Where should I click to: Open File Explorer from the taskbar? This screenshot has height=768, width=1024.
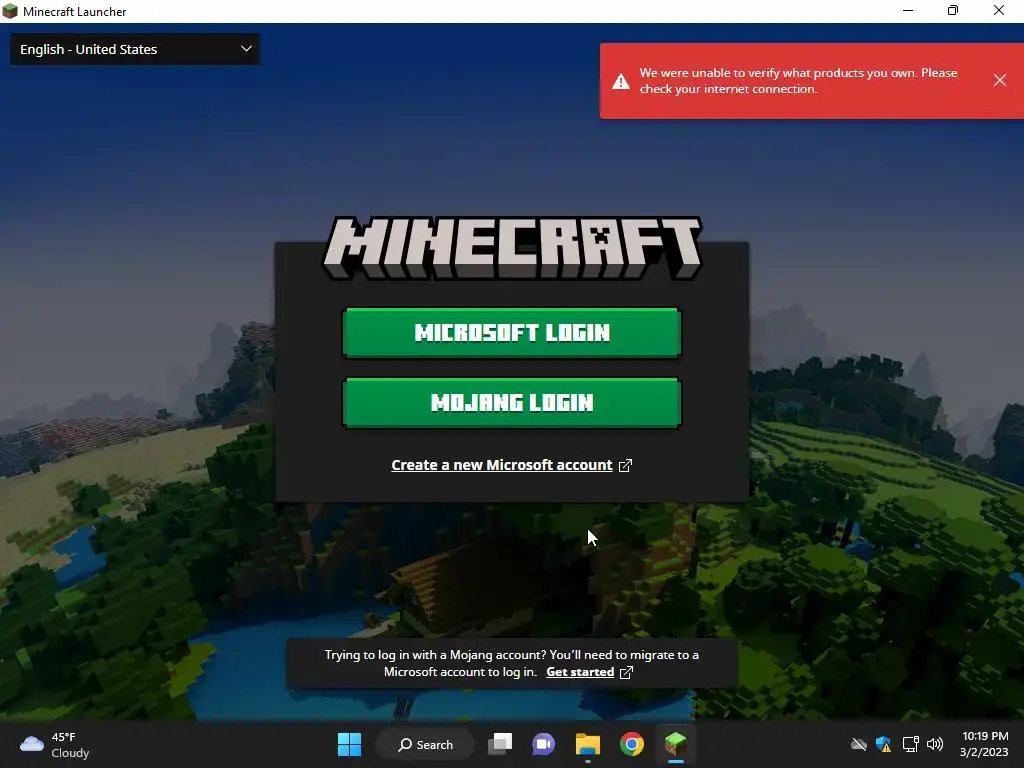coord(588,744)
